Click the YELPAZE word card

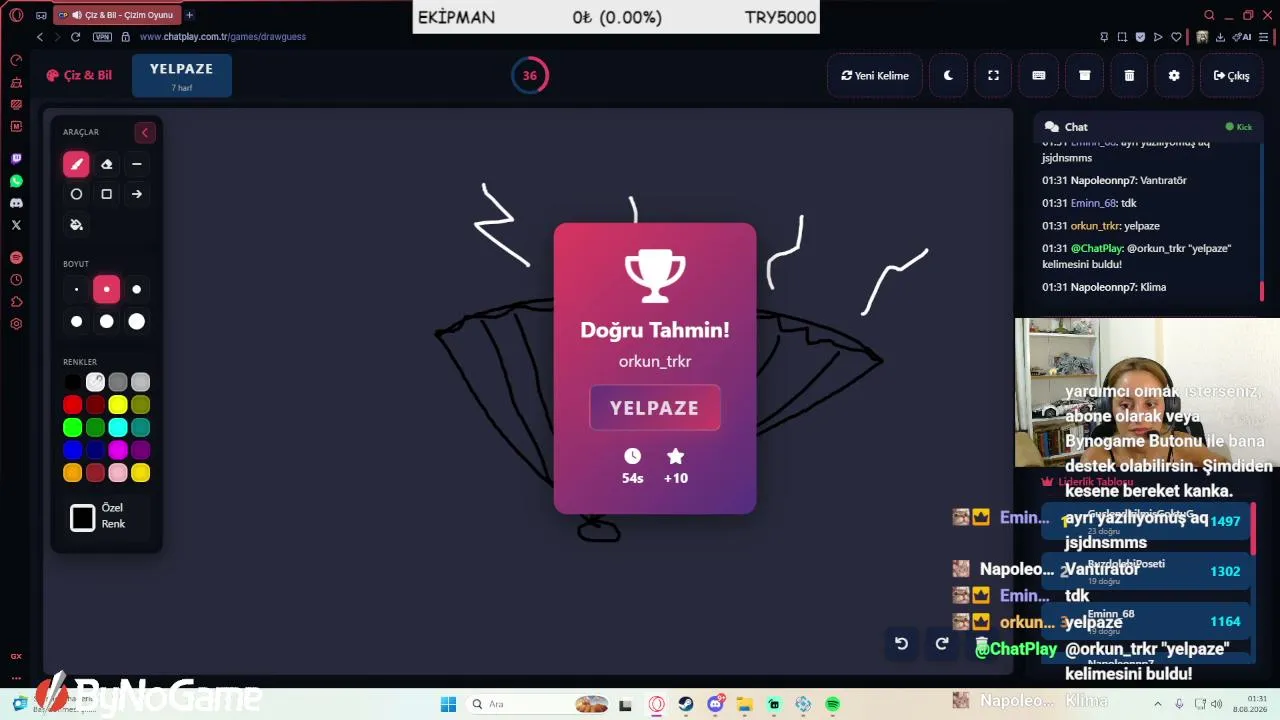(x=182, y=75)
